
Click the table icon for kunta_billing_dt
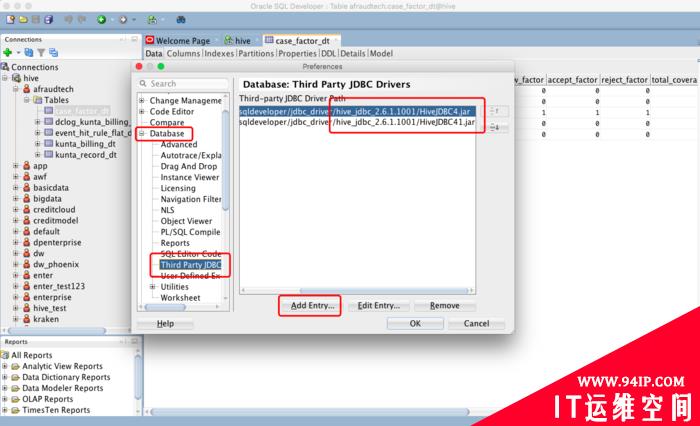pos(49,143)
